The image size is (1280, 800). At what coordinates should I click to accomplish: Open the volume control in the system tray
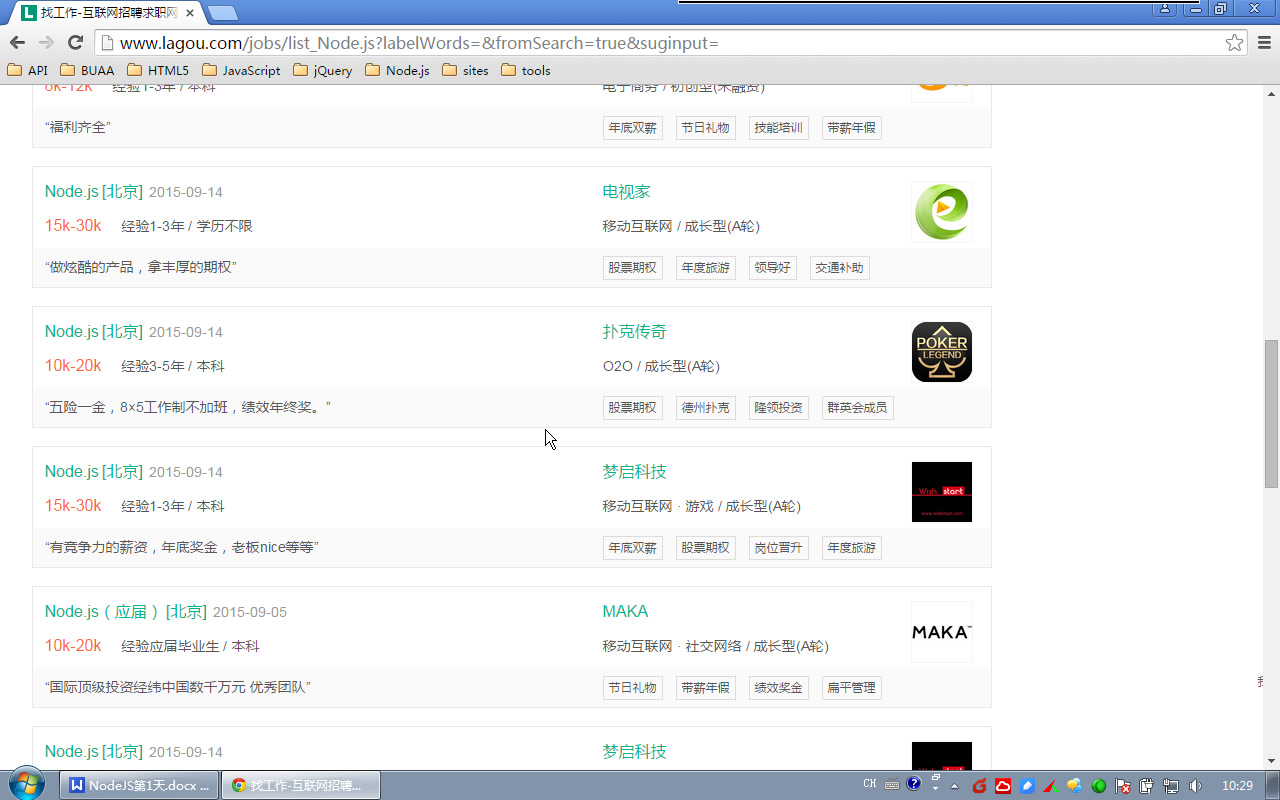click(1194, 786)
